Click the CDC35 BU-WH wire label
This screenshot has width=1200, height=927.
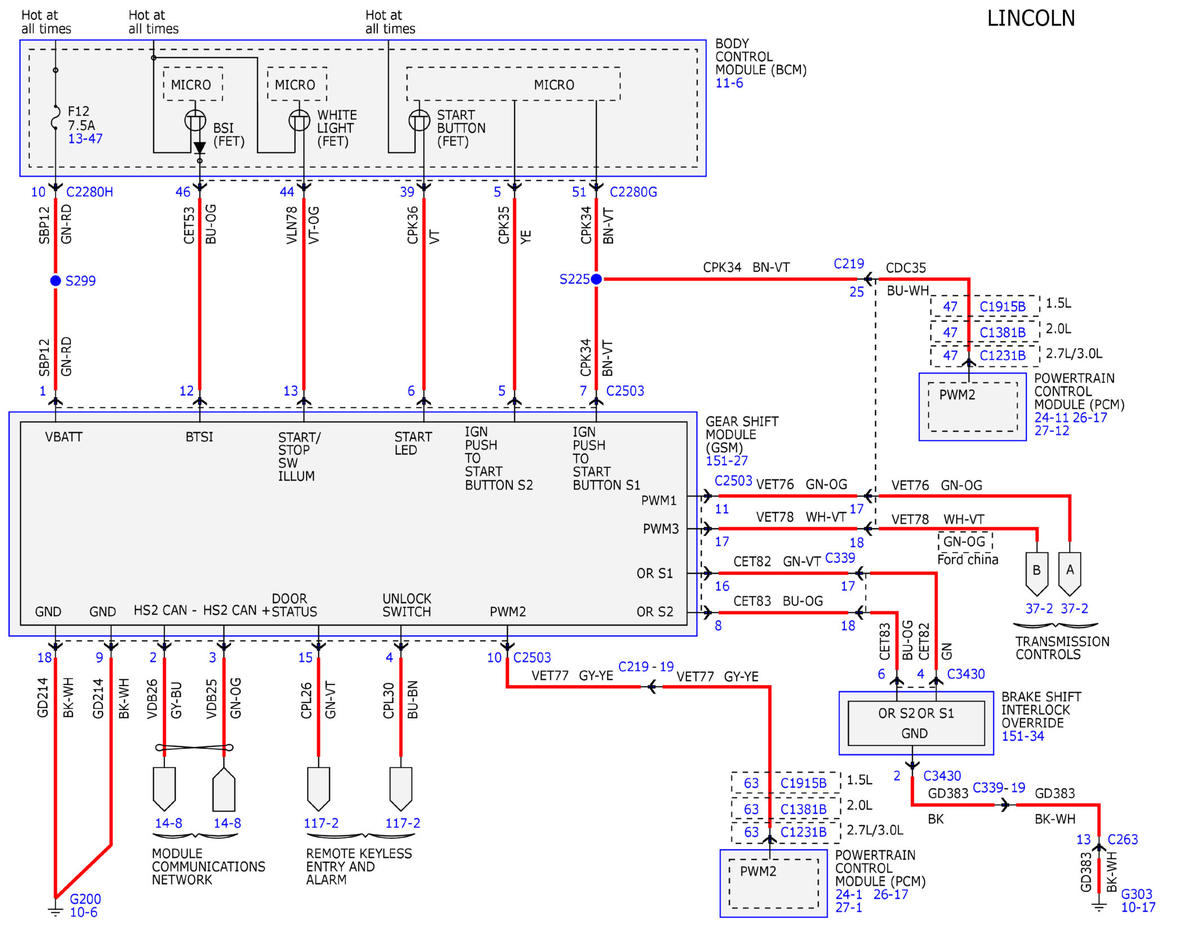(906, 278)
